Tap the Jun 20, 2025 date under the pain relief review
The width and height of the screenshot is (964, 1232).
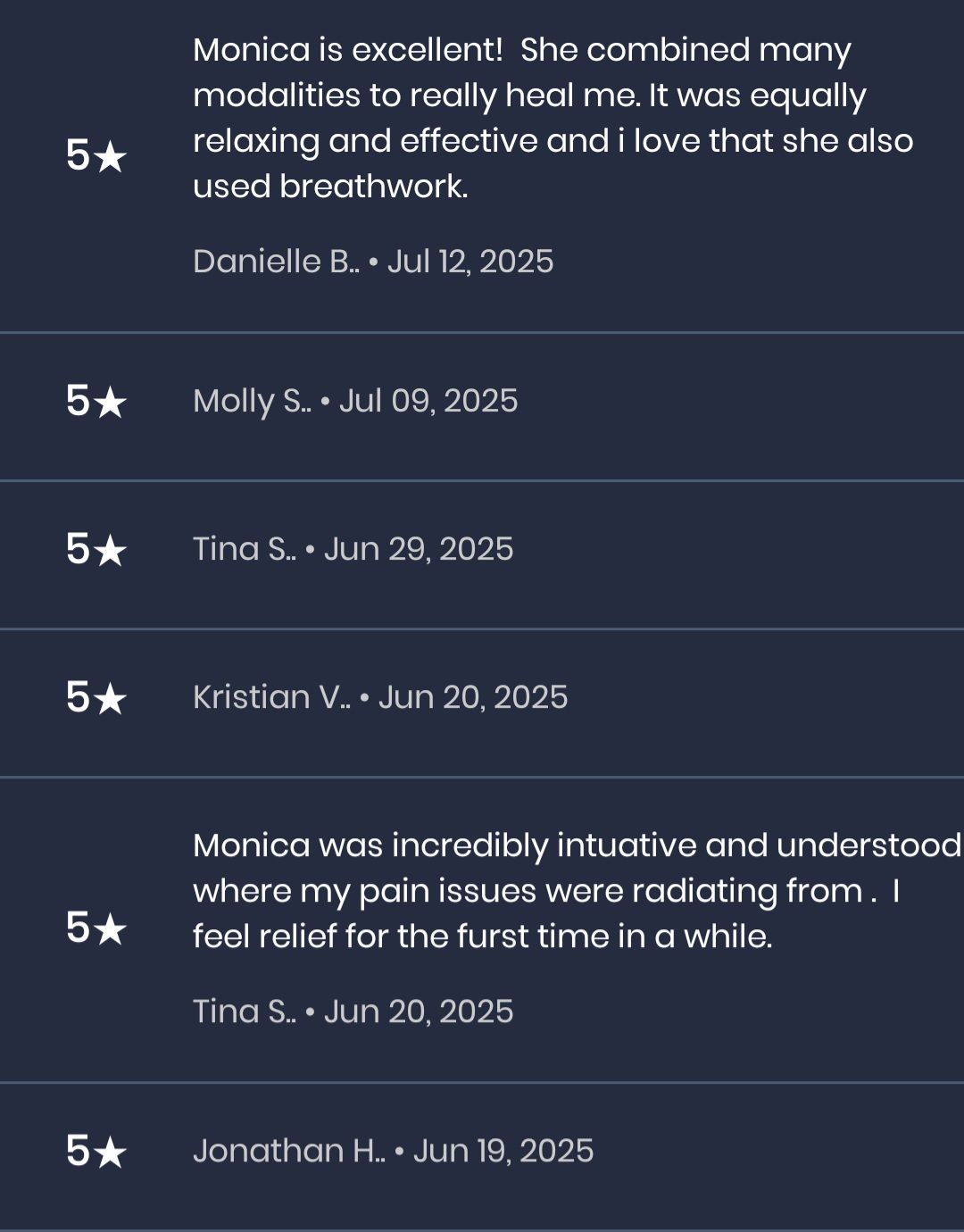[x=419, y=1011]
